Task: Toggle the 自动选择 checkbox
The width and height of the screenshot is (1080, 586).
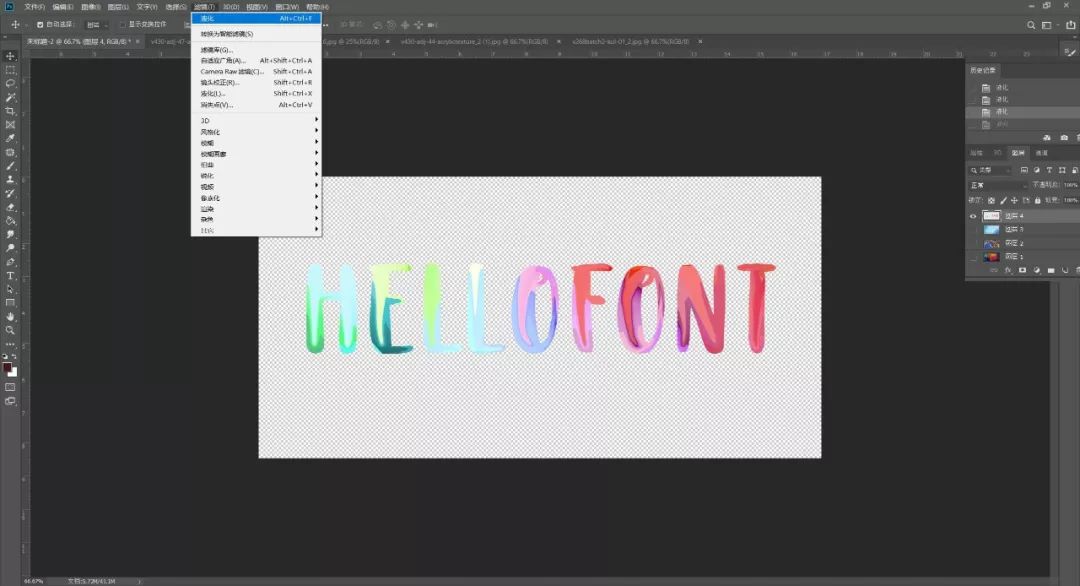Action: click(x=40, y=24)
